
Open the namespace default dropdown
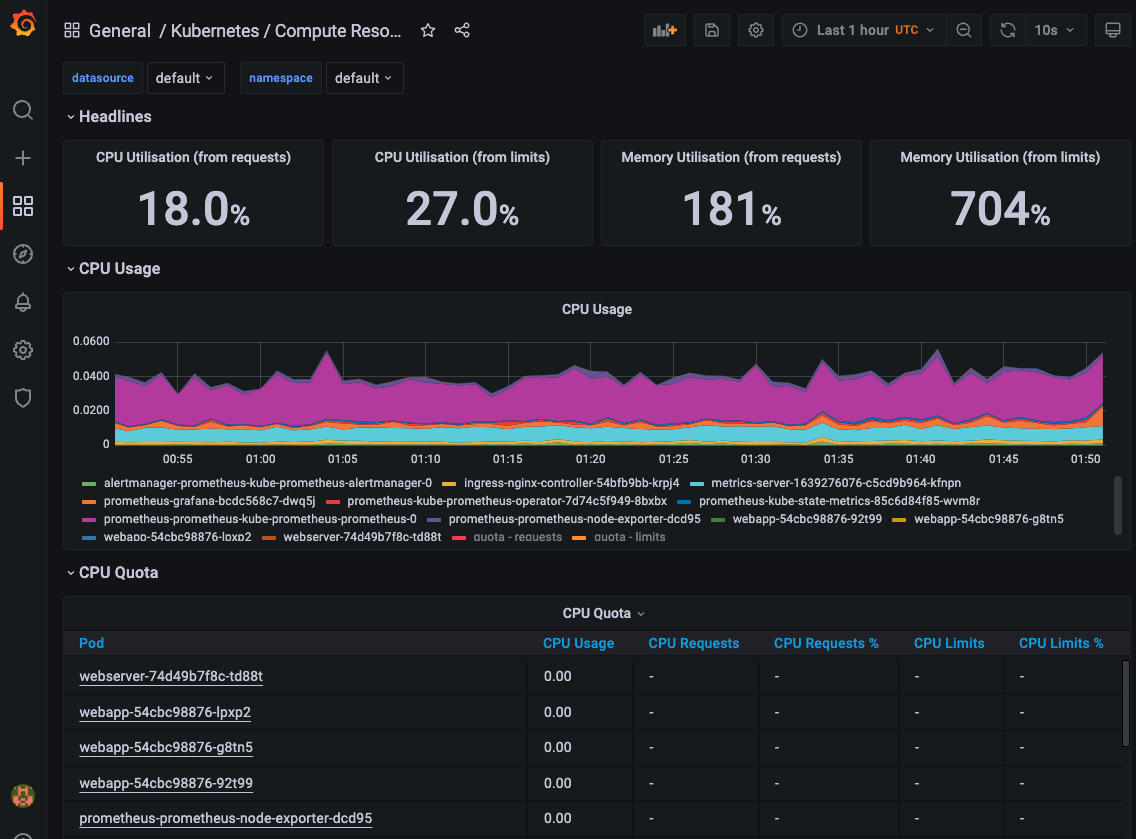pyautogui.click(x=364, y=77)
